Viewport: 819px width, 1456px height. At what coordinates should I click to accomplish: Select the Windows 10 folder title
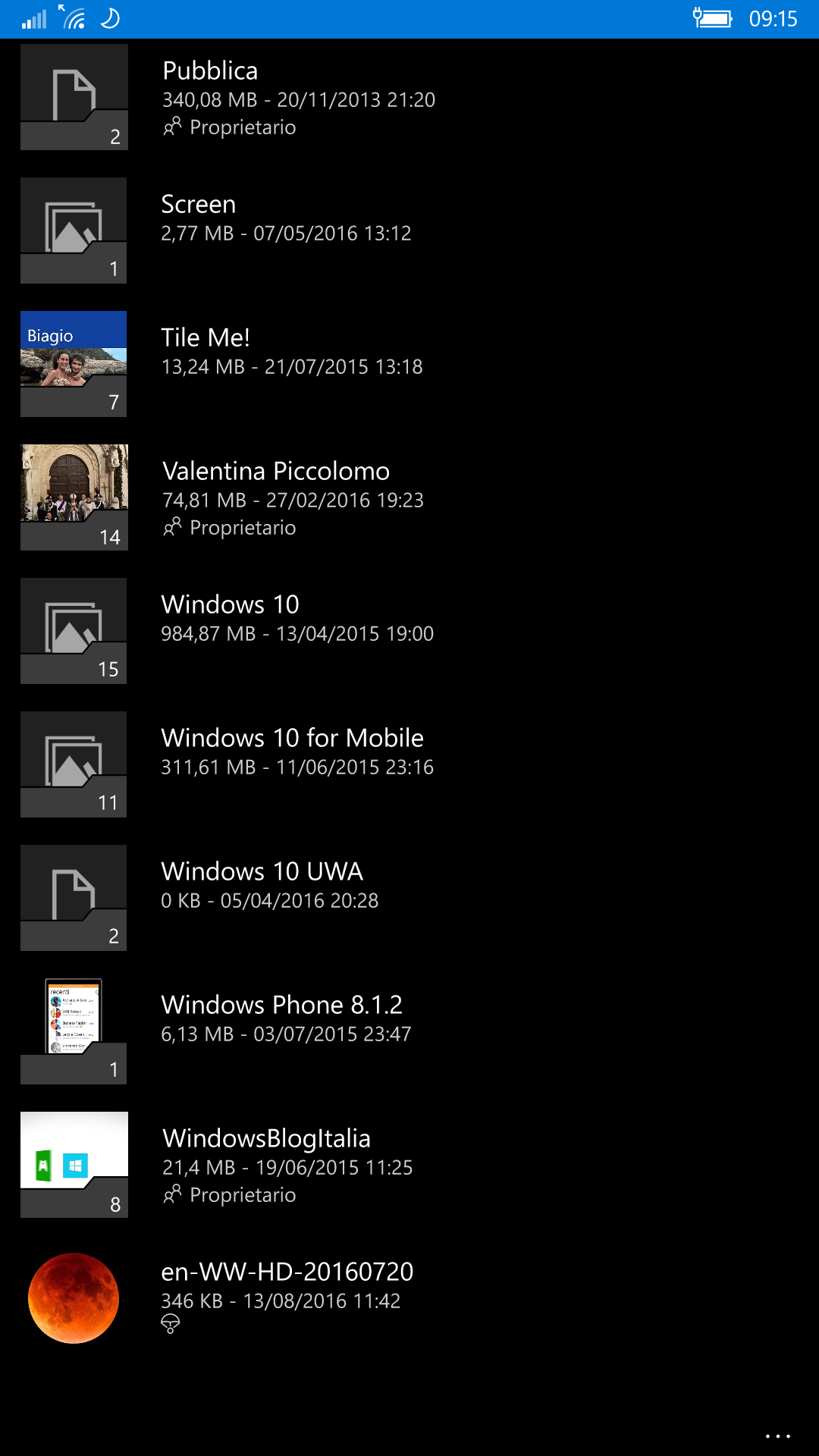click(231, 604)
